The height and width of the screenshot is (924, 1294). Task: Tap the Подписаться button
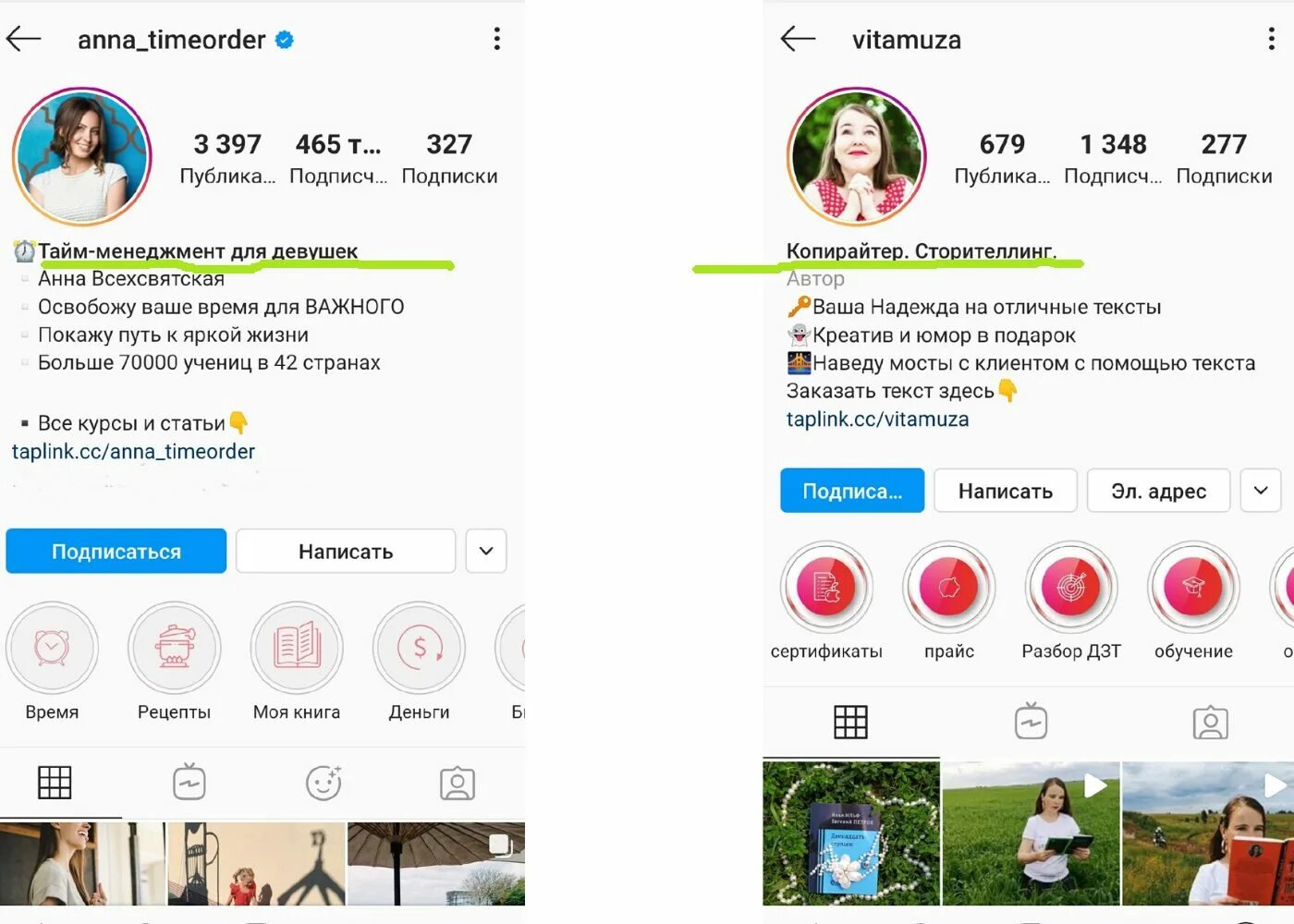116,551
